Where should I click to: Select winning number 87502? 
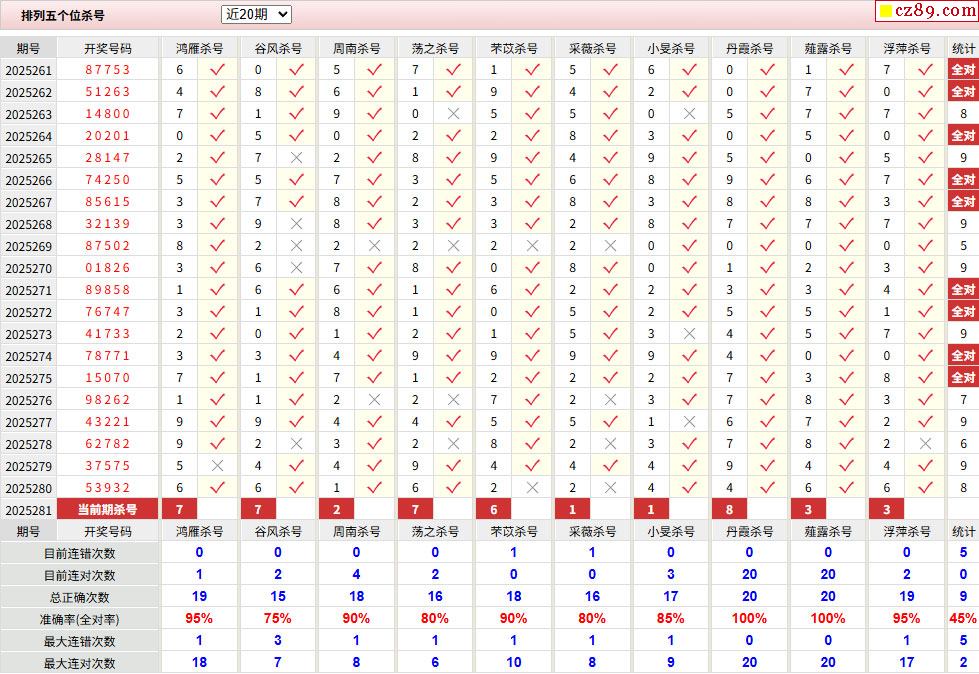[x=108, y=246]
